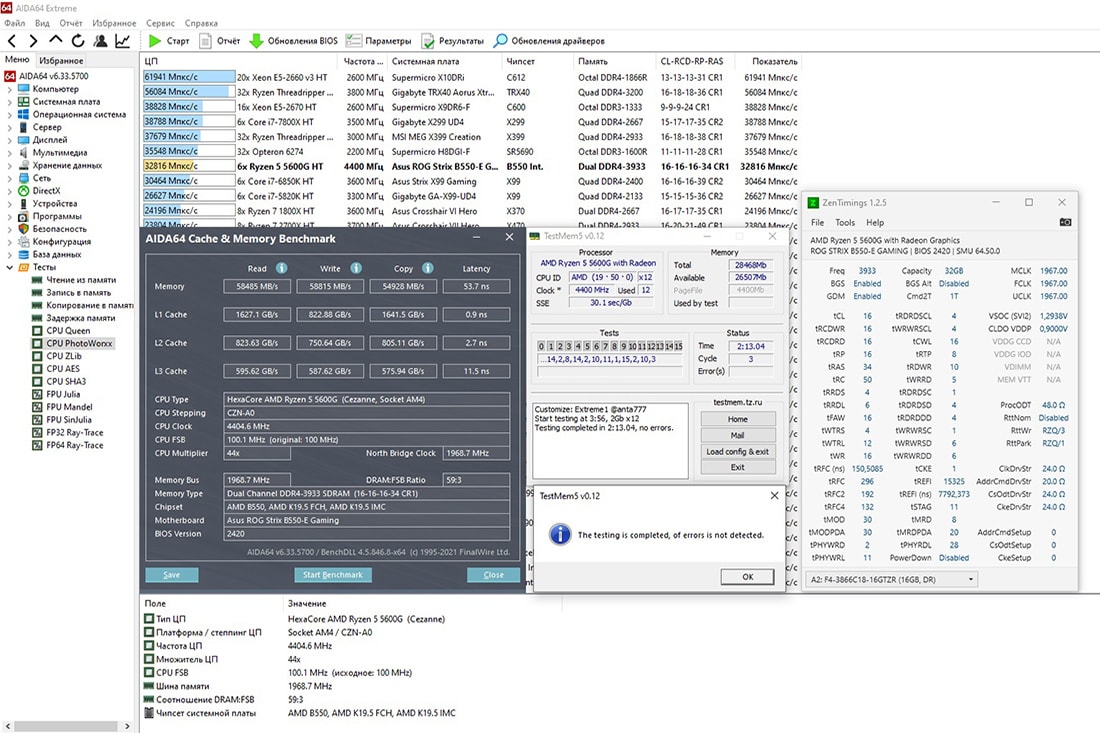
Task: Collapse the Тесты tree node
Action: [x=11, y=267]
